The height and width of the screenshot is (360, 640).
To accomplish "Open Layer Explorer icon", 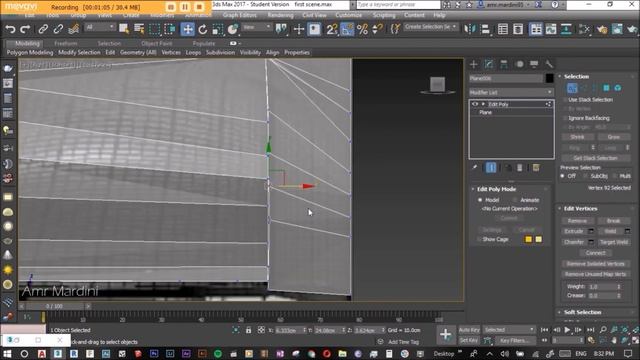I will pos(518,29).
